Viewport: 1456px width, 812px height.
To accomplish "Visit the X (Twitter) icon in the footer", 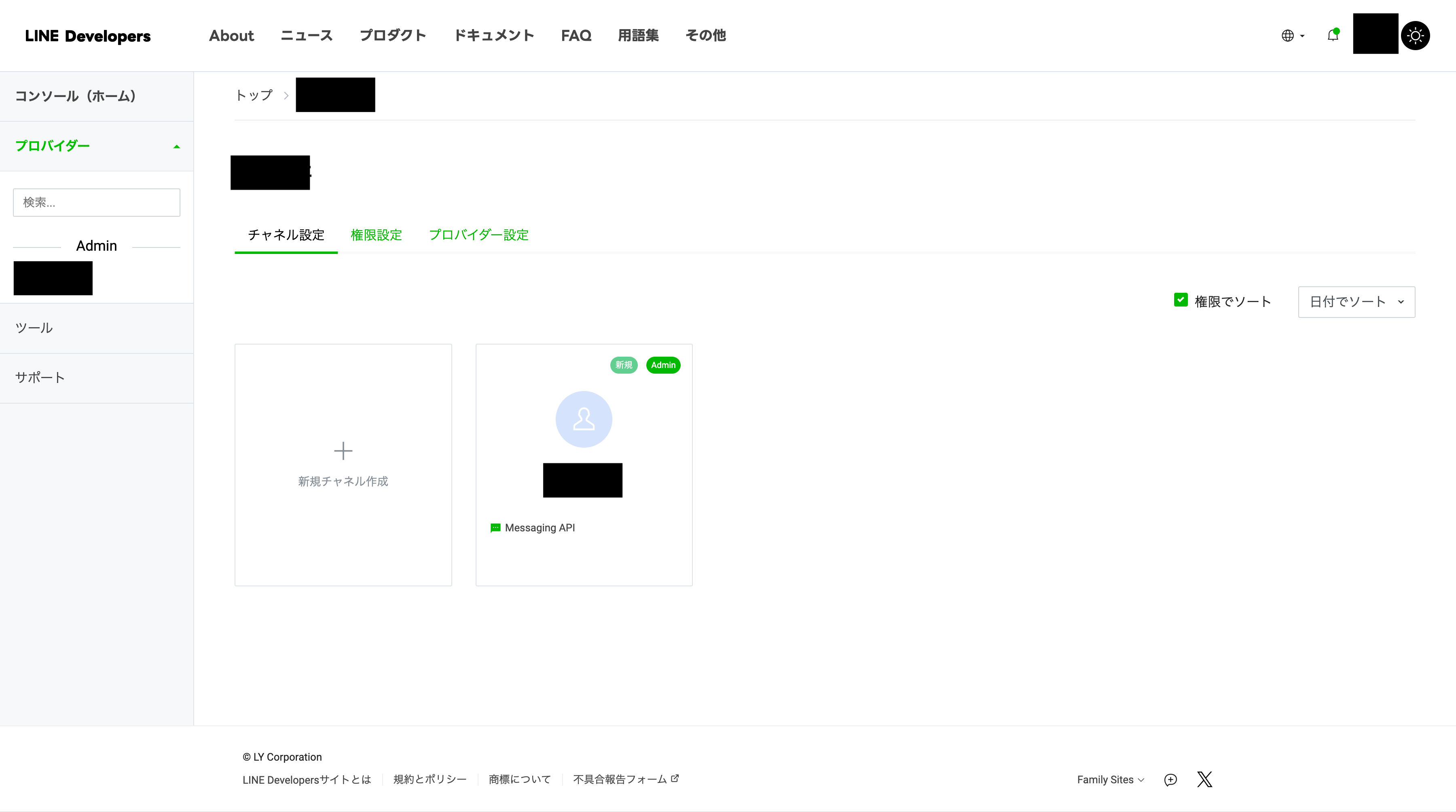I will 1205,779.
